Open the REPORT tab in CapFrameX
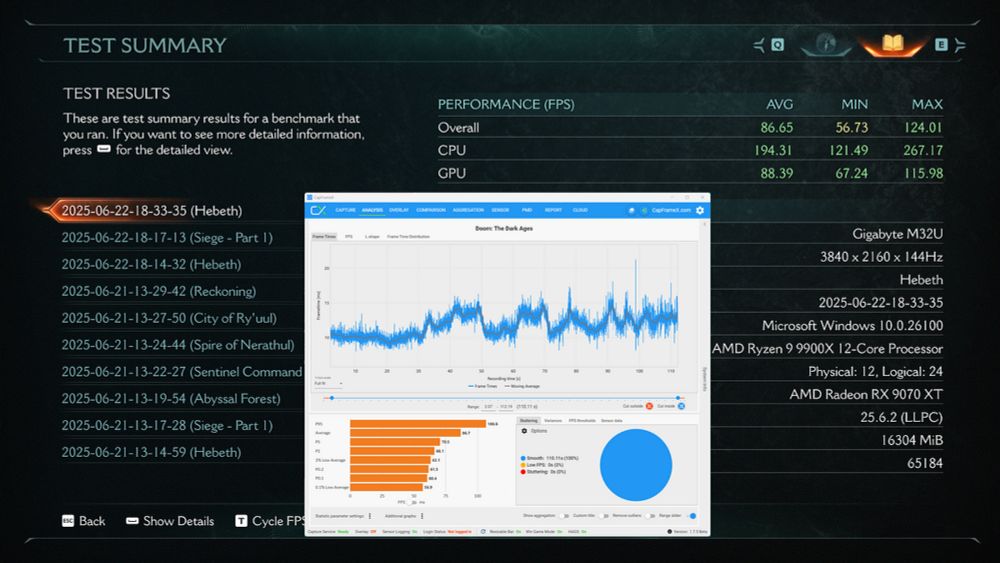1000x563 pixels. (553, 210)
